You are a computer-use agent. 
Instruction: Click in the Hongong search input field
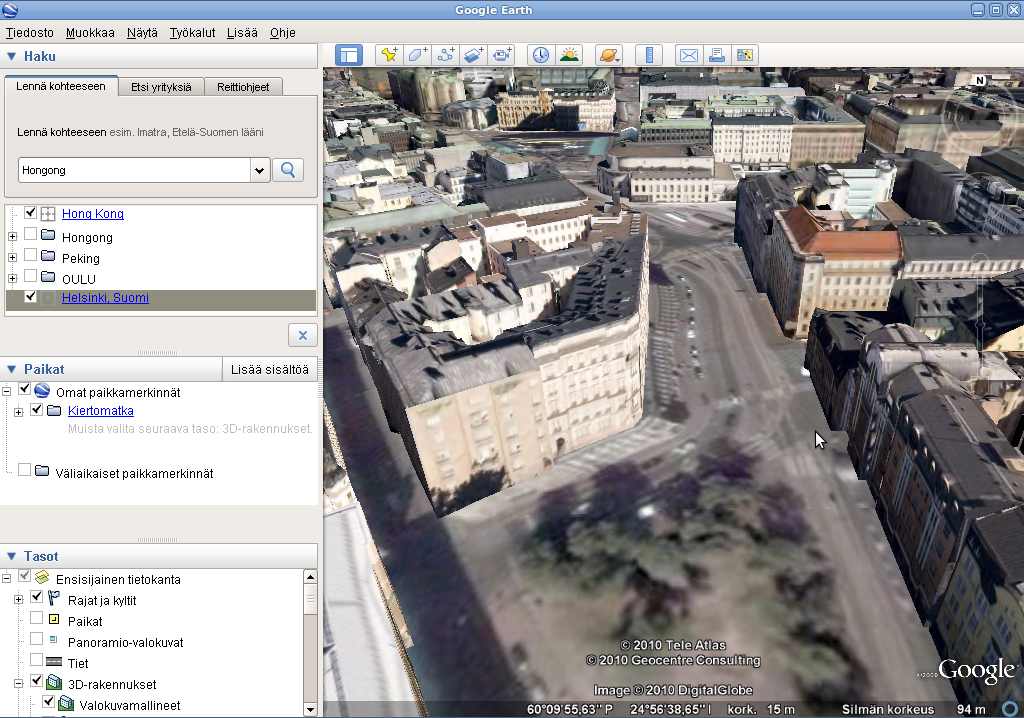click(133, 170)
